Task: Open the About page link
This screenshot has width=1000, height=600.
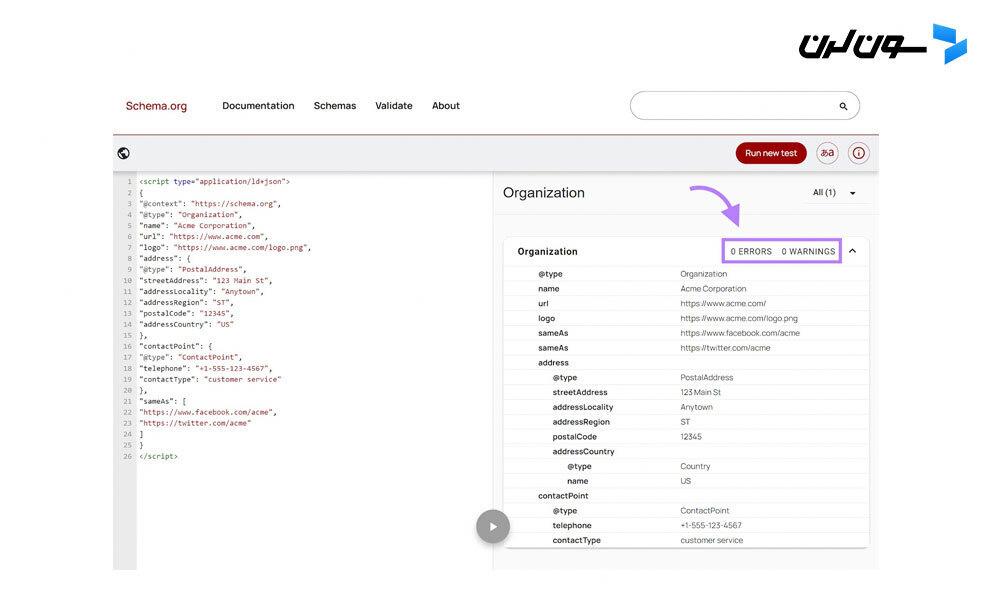Action: tap(446, 106)
